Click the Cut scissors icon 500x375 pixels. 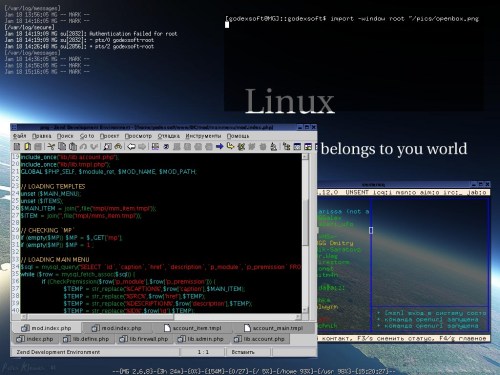(51, 147)
